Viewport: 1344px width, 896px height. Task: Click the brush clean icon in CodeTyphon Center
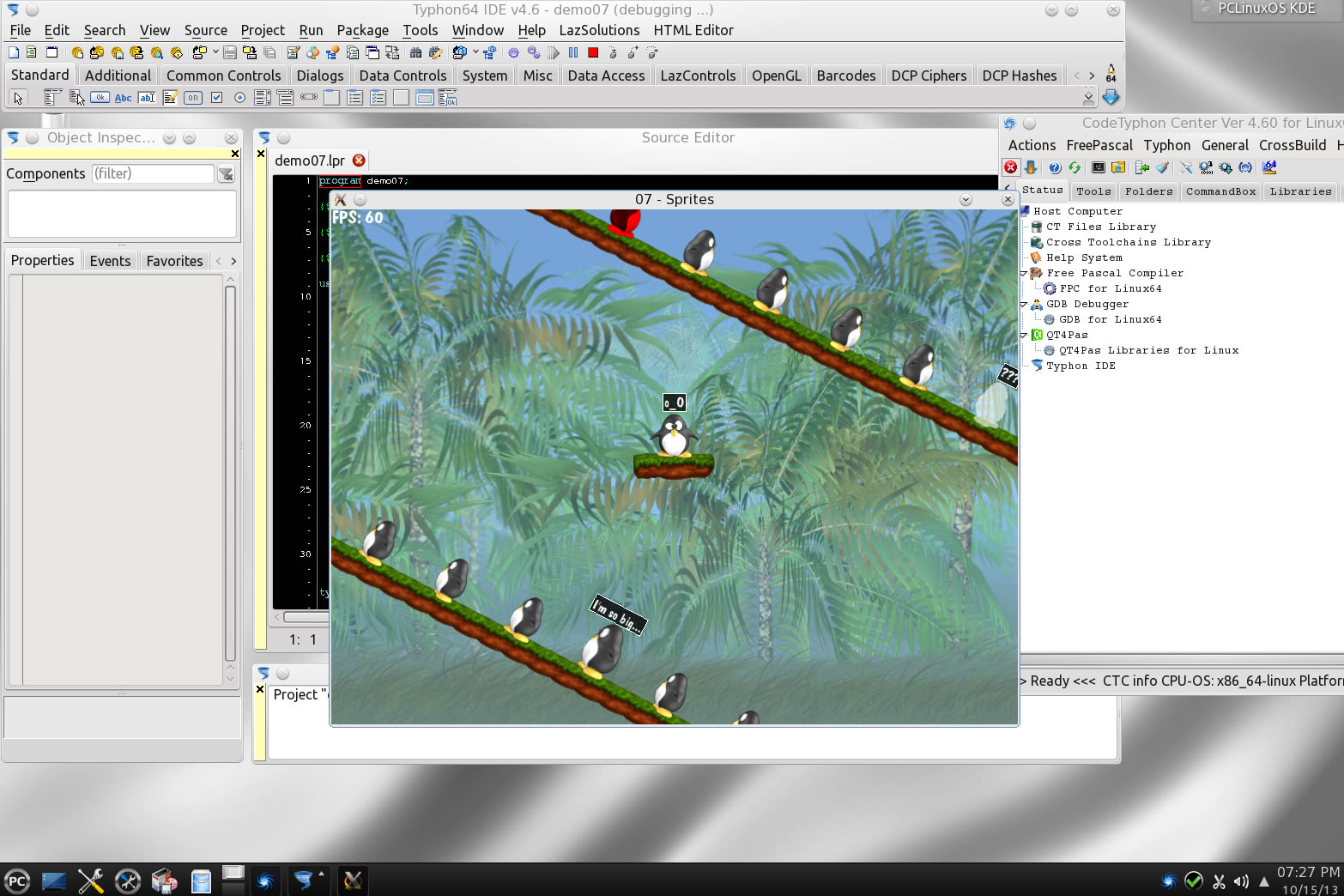[1162, 167]
